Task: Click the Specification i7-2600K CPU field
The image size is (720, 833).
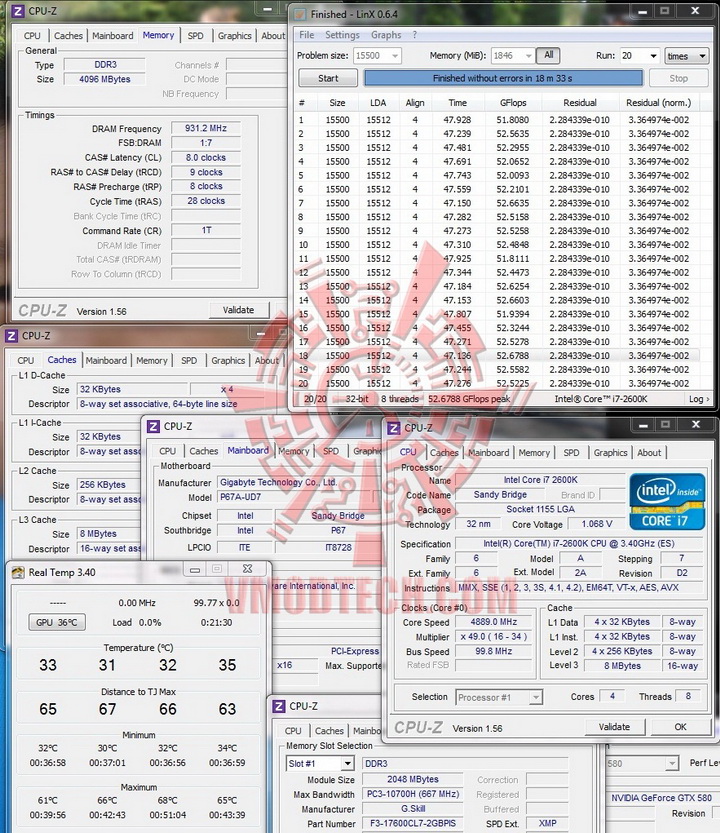Action: click(x=579, y=543)
